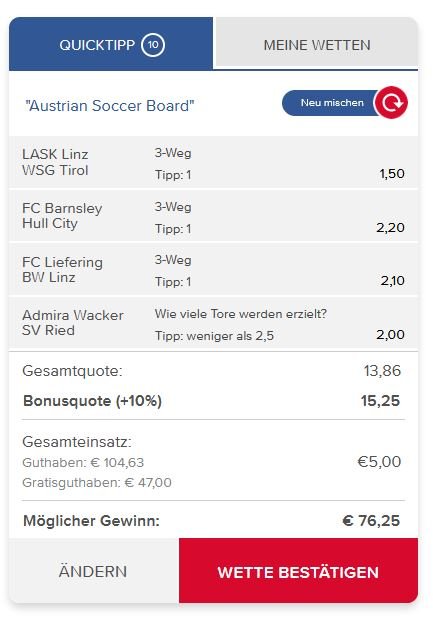
Task: Click the Ändern button
Action: tap(93, 570)
